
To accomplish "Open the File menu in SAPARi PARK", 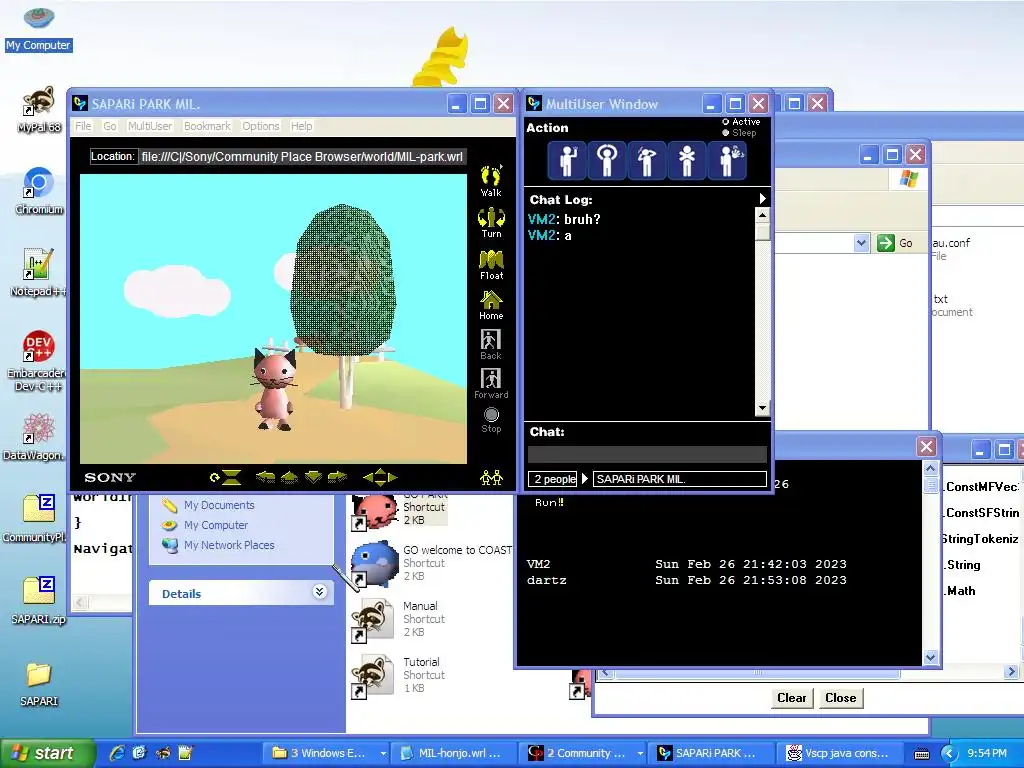I will [83, 126].
